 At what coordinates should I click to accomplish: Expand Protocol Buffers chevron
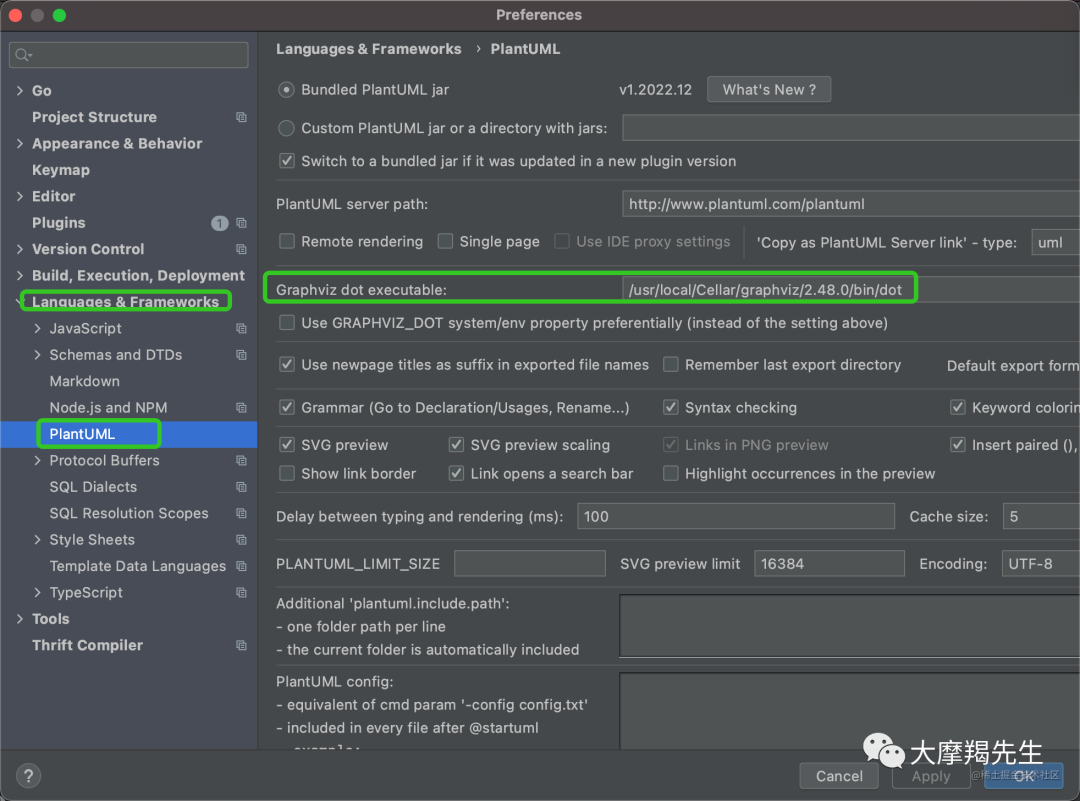point(37,460)
